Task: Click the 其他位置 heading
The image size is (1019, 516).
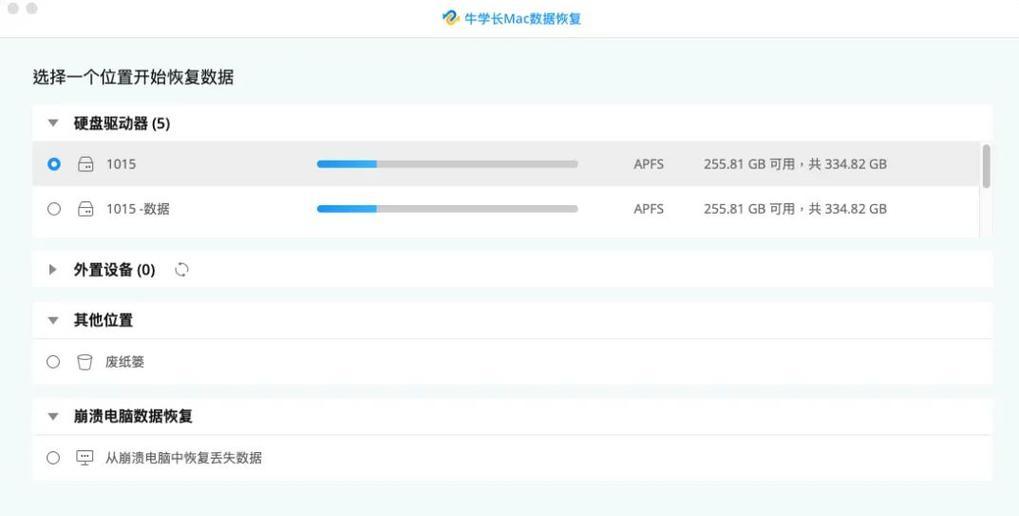Action: pos(103,320)
